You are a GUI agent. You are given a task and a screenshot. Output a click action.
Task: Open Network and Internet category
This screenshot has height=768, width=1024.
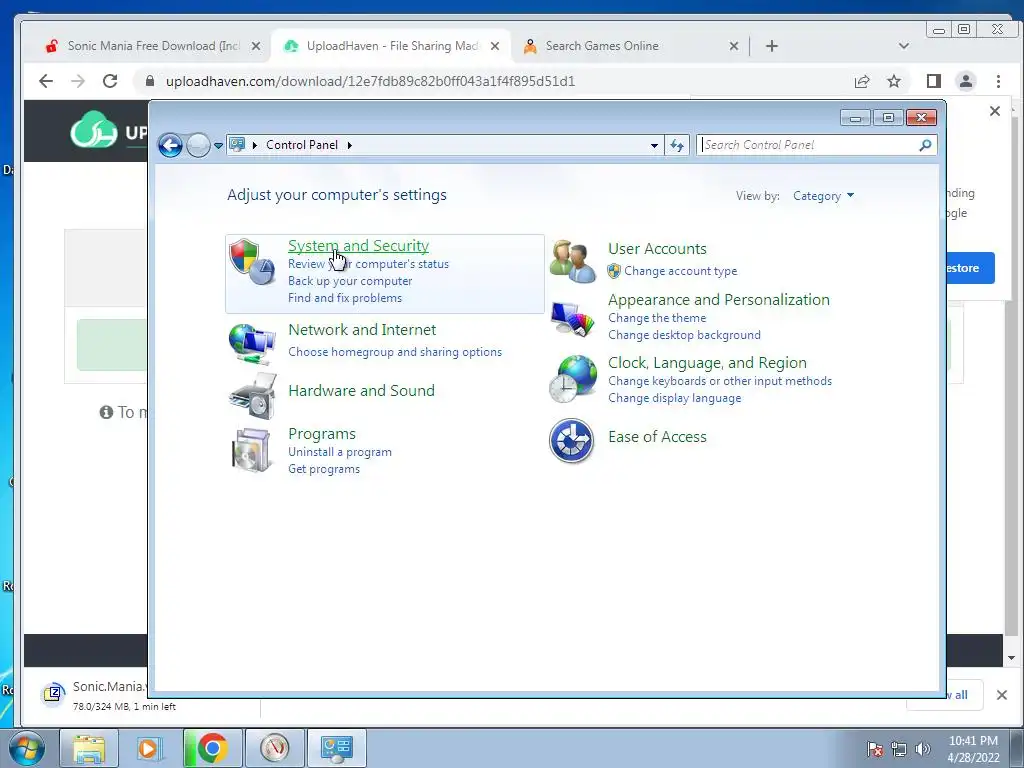[x=362, y=330]
